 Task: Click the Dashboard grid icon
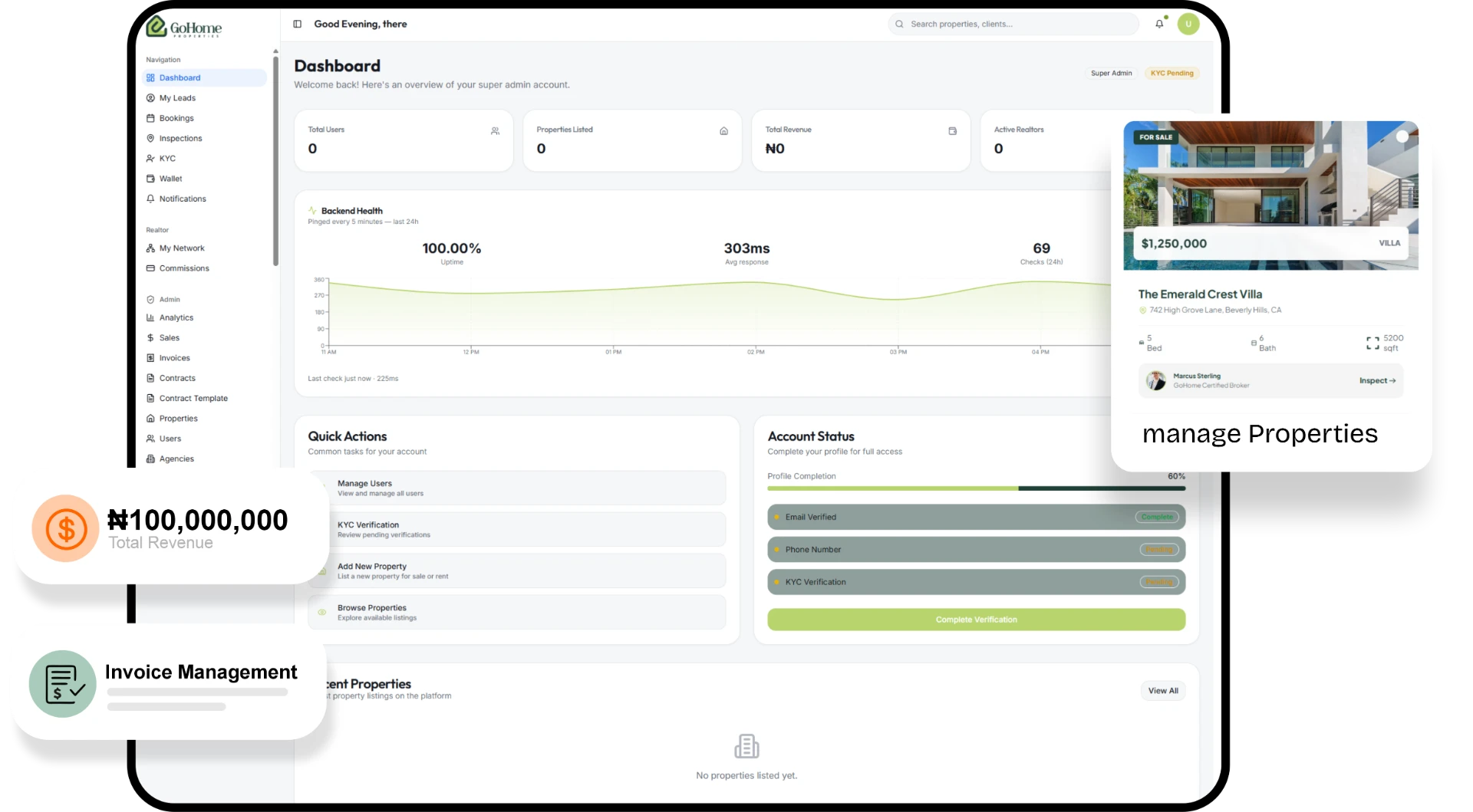(x=150, y=77)
